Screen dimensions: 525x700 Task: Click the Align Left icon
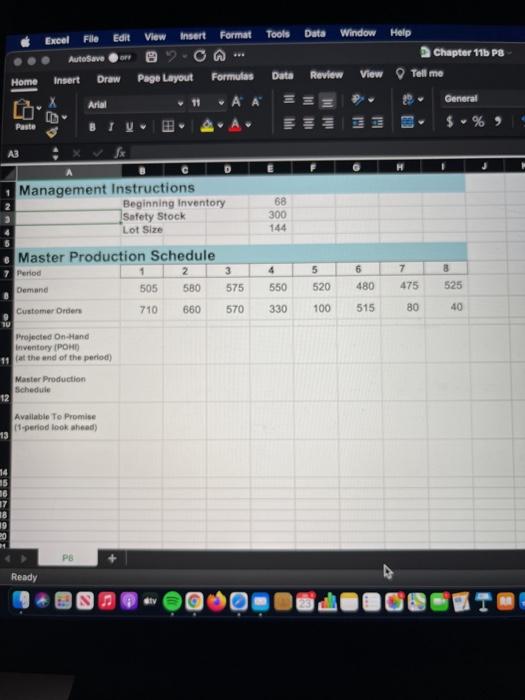289,123
